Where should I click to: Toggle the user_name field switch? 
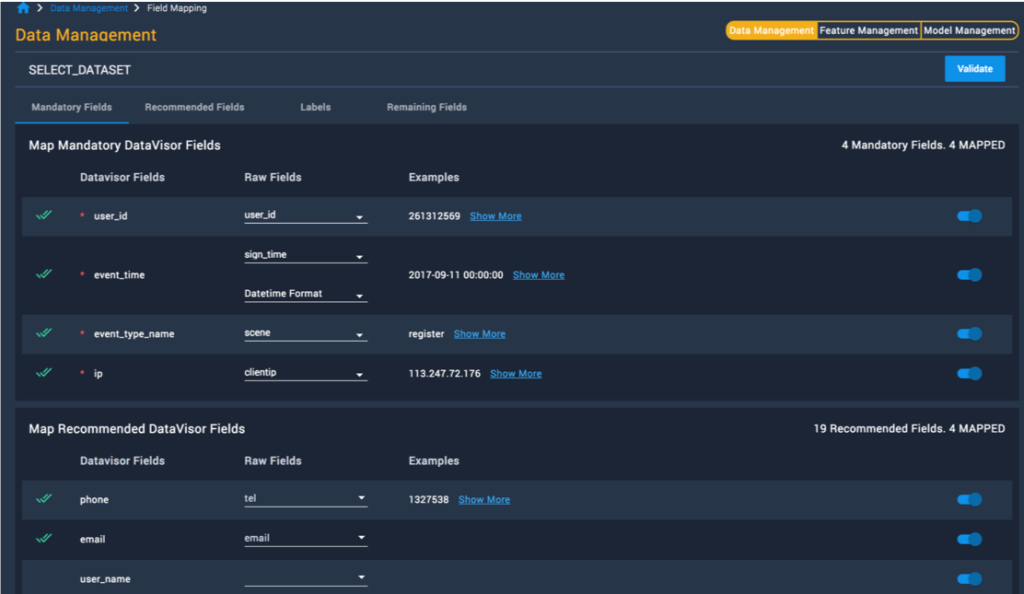coord(969,579)
